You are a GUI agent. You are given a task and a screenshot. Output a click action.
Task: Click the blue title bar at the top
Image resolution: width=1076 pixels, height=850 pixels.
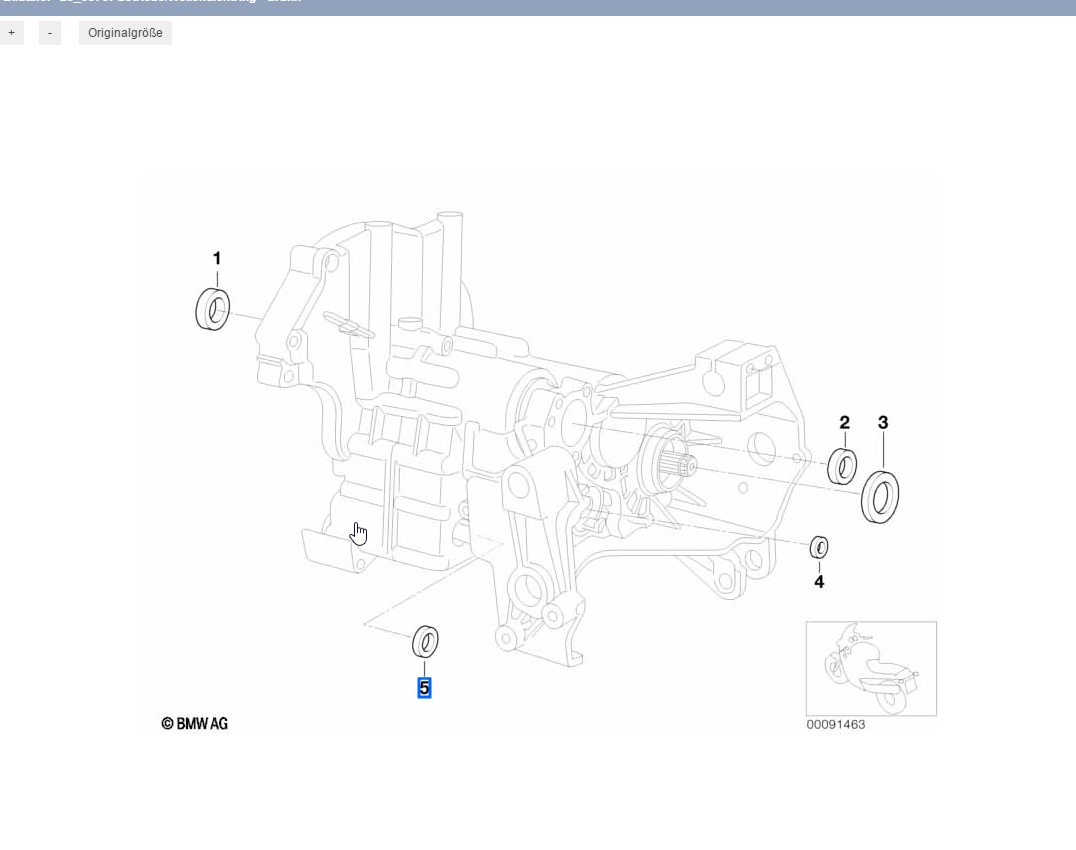click(538, 6)
